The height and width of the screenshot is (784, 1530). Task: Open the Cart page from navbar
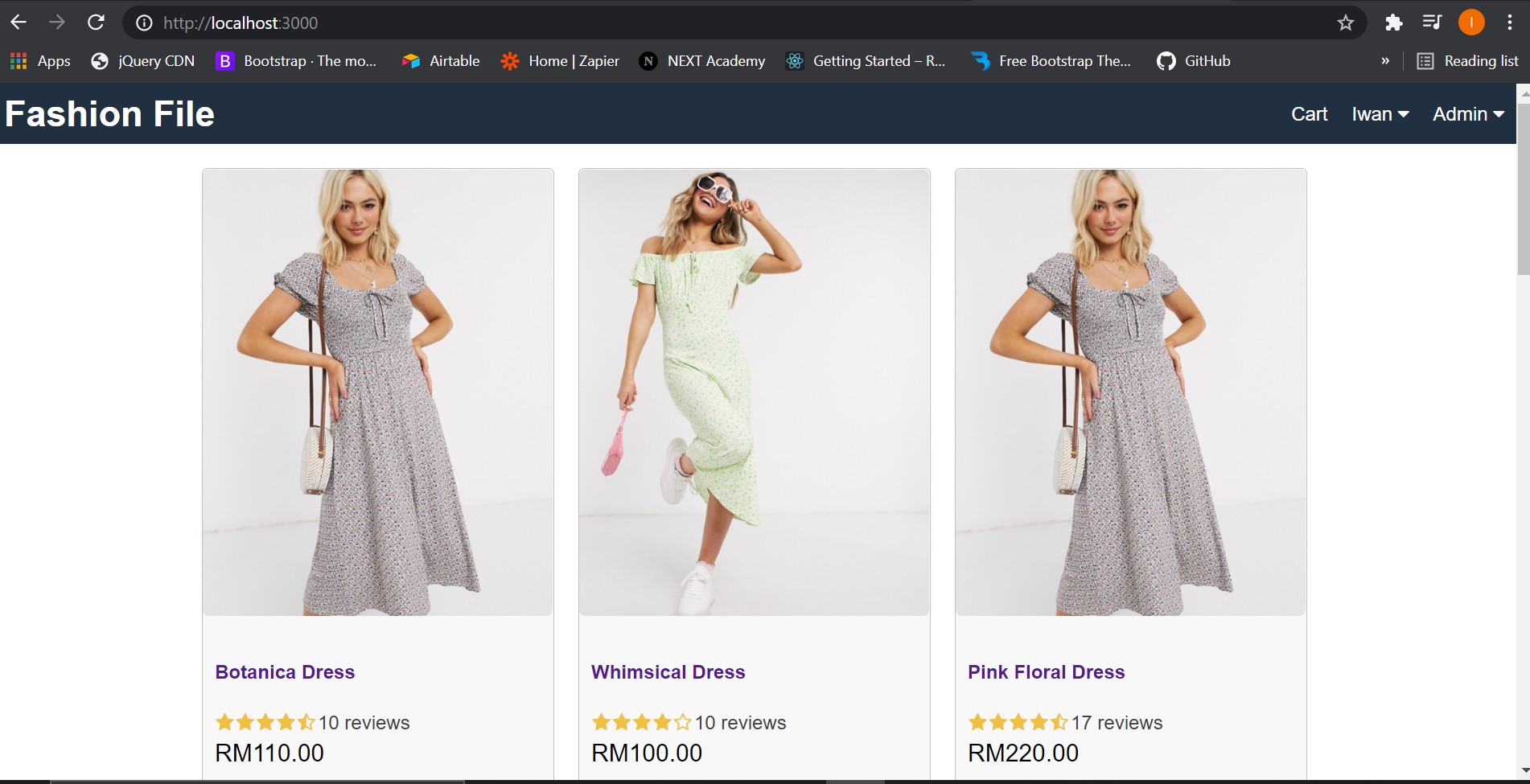pyautogui.click(x=1309, y=114)
